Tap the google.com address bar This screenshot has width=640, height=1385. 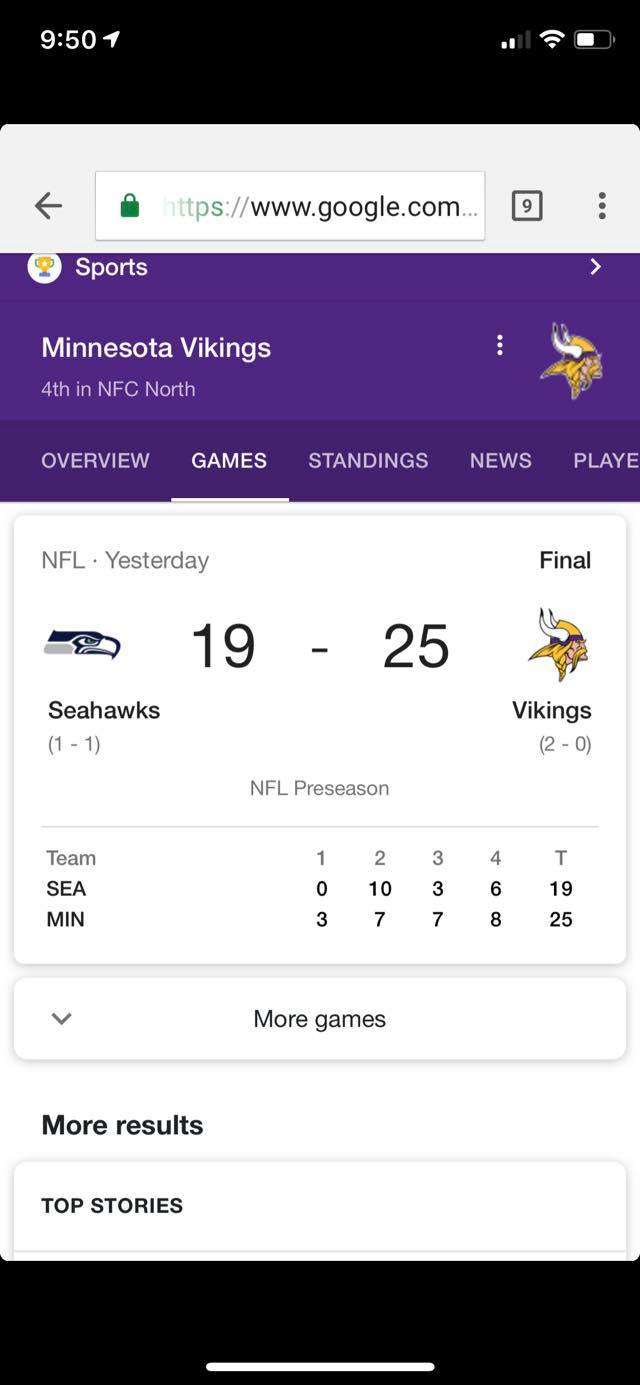[x=290, y=206]
